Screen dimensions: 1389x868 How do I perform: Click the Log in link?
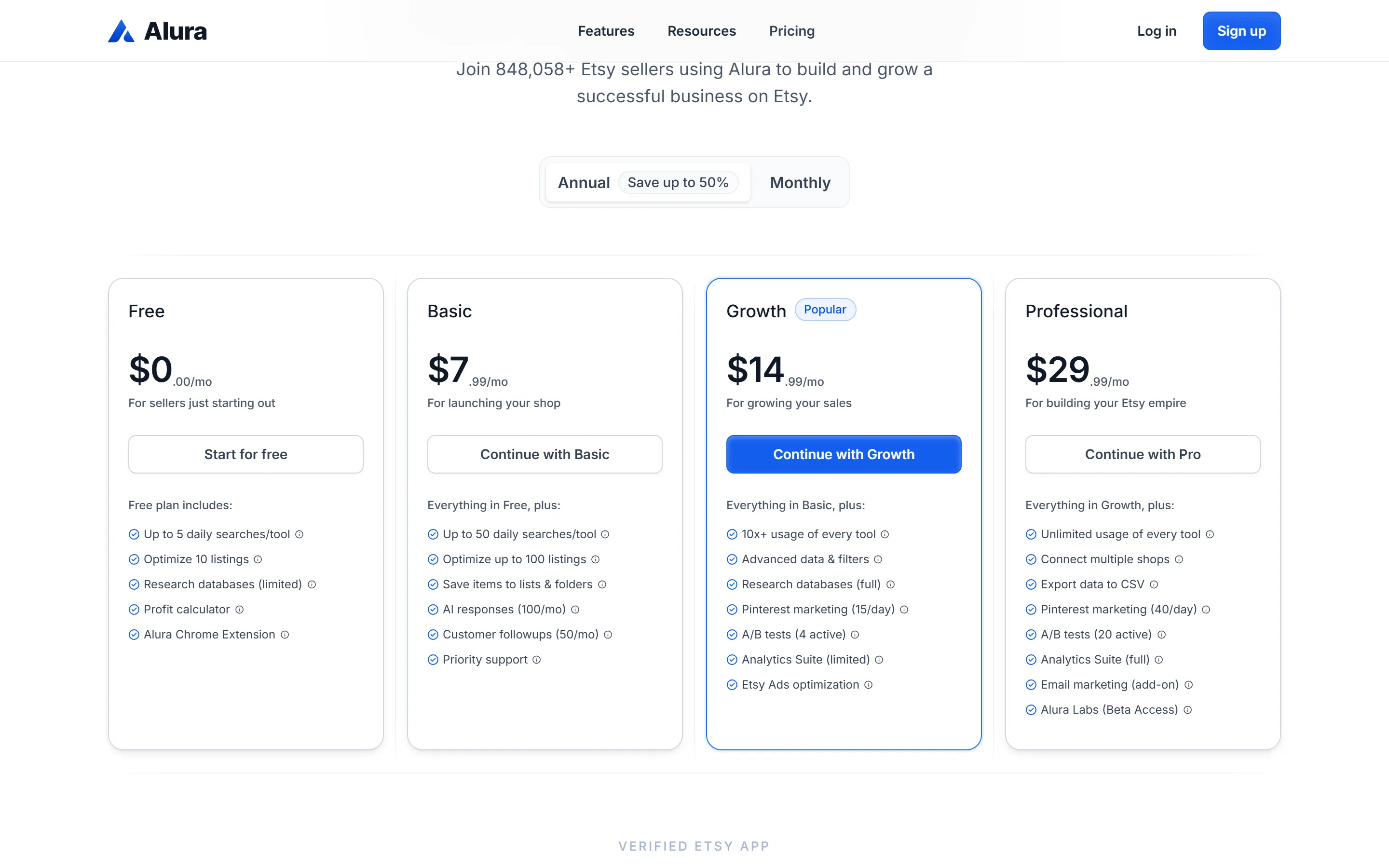1157,31
